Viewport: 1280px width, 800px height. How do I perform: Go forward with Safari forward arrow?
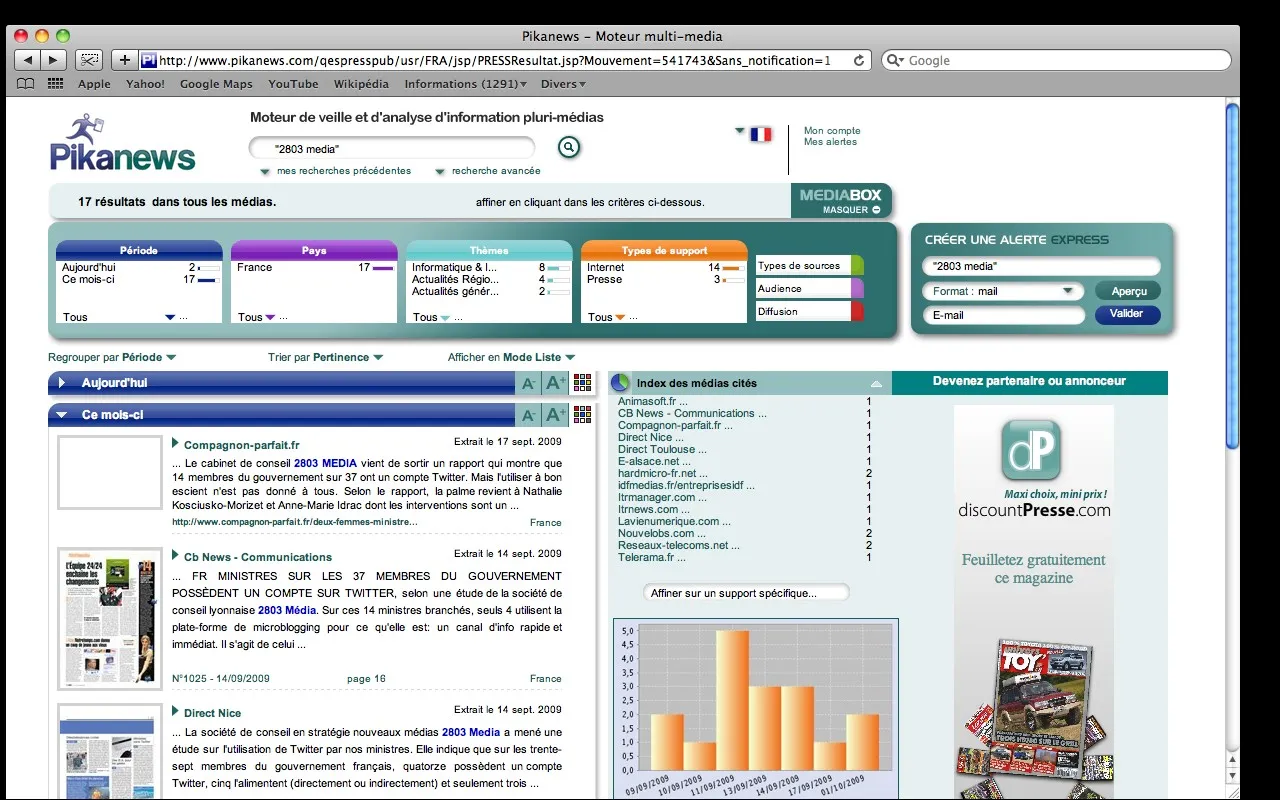54,60
